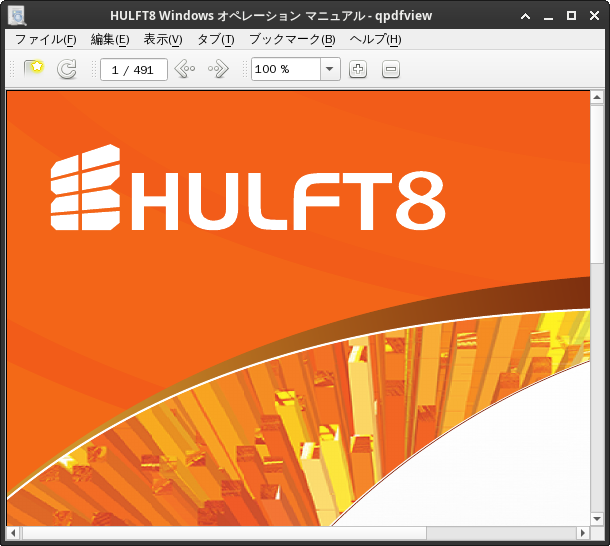The height and width of the screenshot is (546, 610).
Task: Open the 表示(V) menu
Action: pos(163,39)
